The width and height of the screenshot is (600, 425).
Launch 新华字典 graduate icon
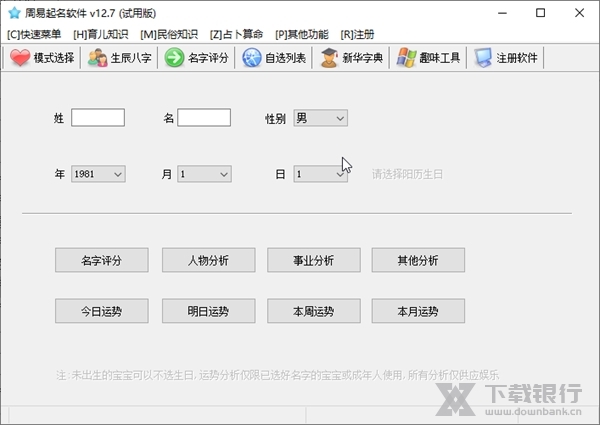point(329,58)
